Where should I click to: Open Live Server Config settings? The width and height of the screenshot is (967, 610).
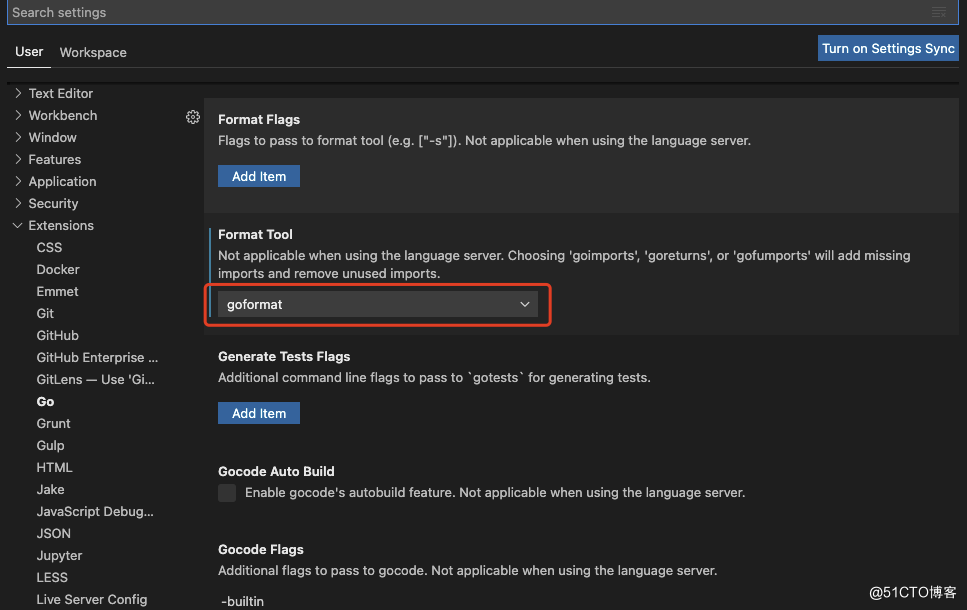click(92, 600)
